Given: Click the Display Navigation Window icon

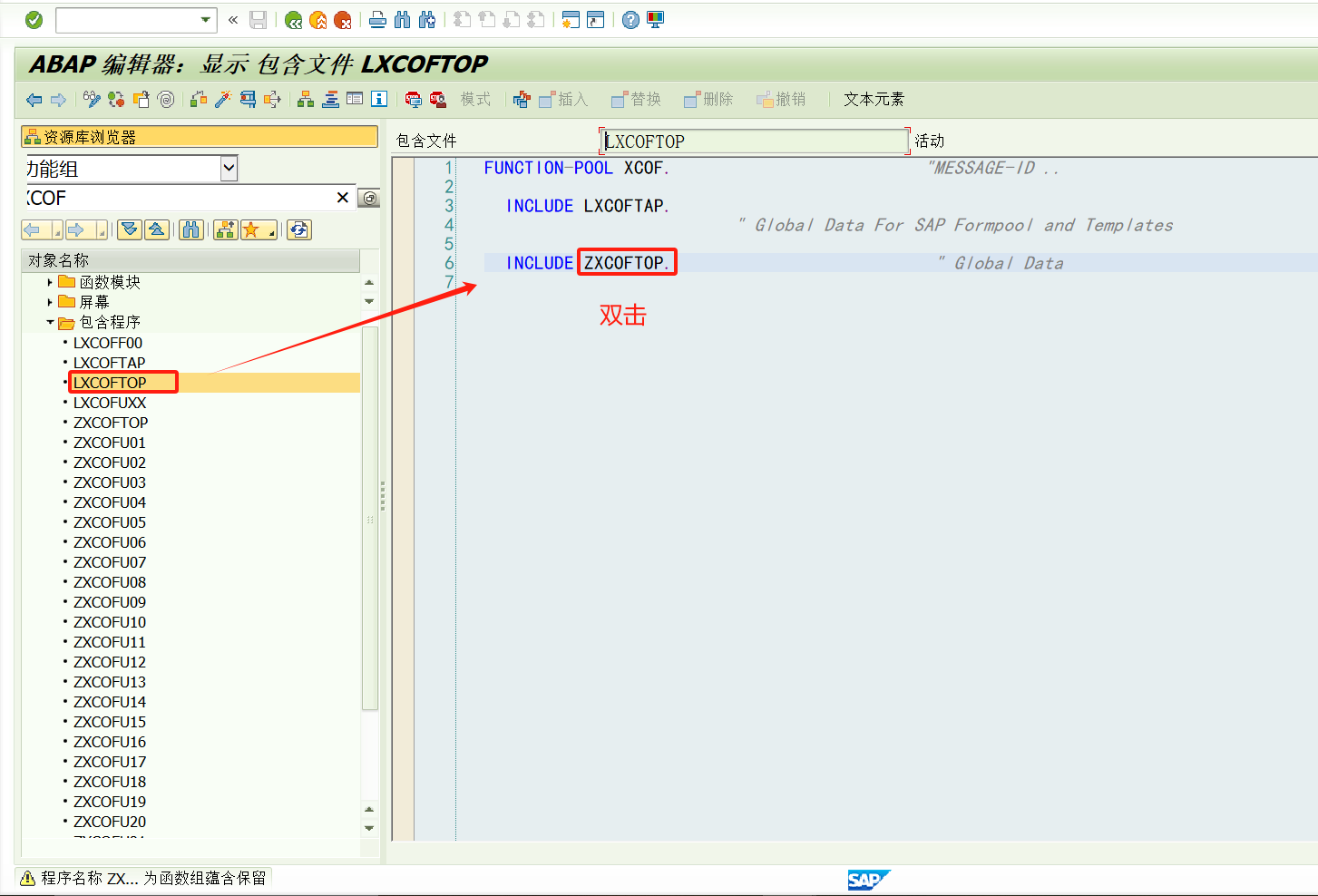Looking at the screenshot, I should coord(330,100).
